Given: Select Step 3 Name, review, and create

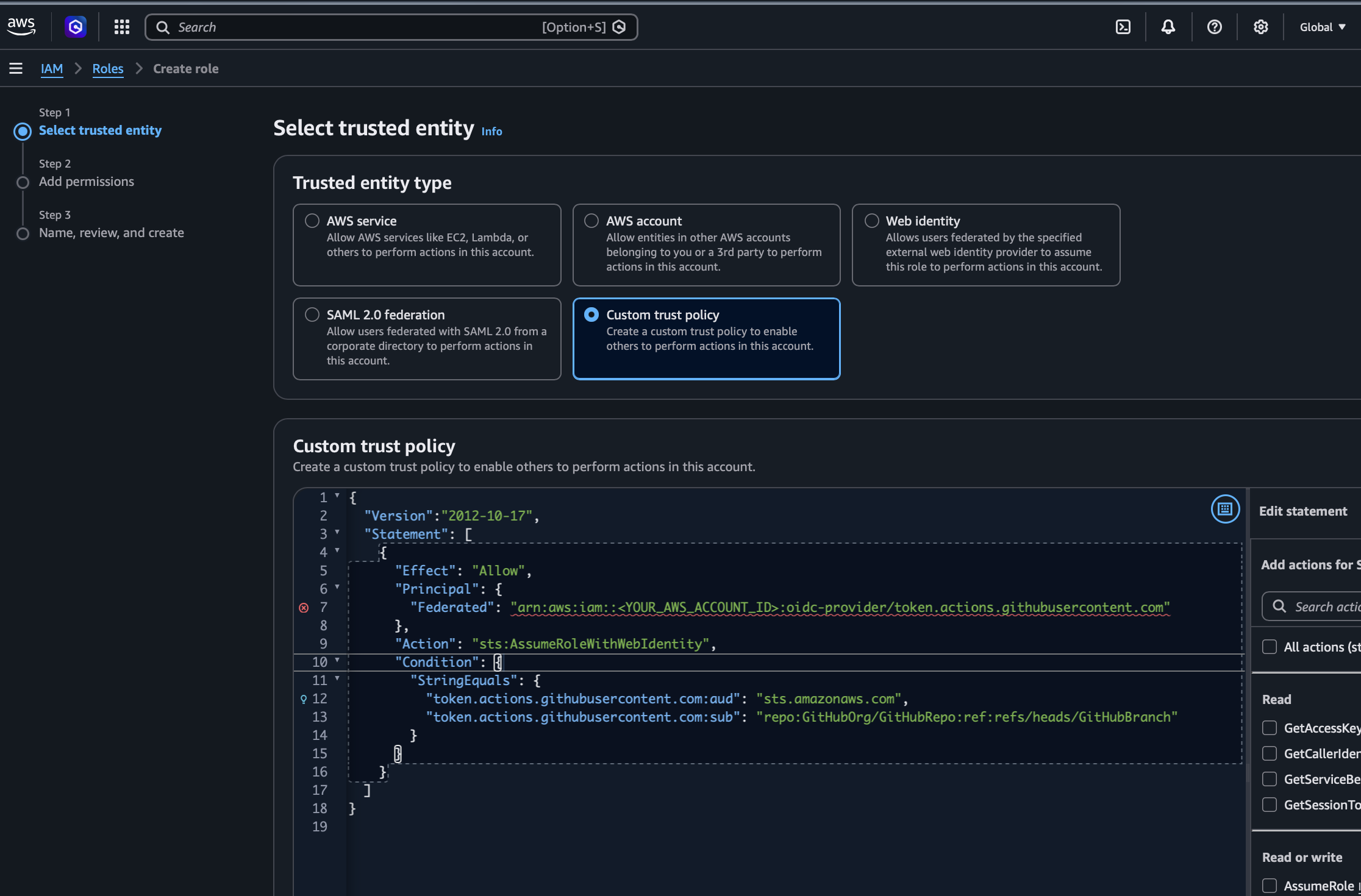Looking at the screenshot, I should (x=112, y=233).
